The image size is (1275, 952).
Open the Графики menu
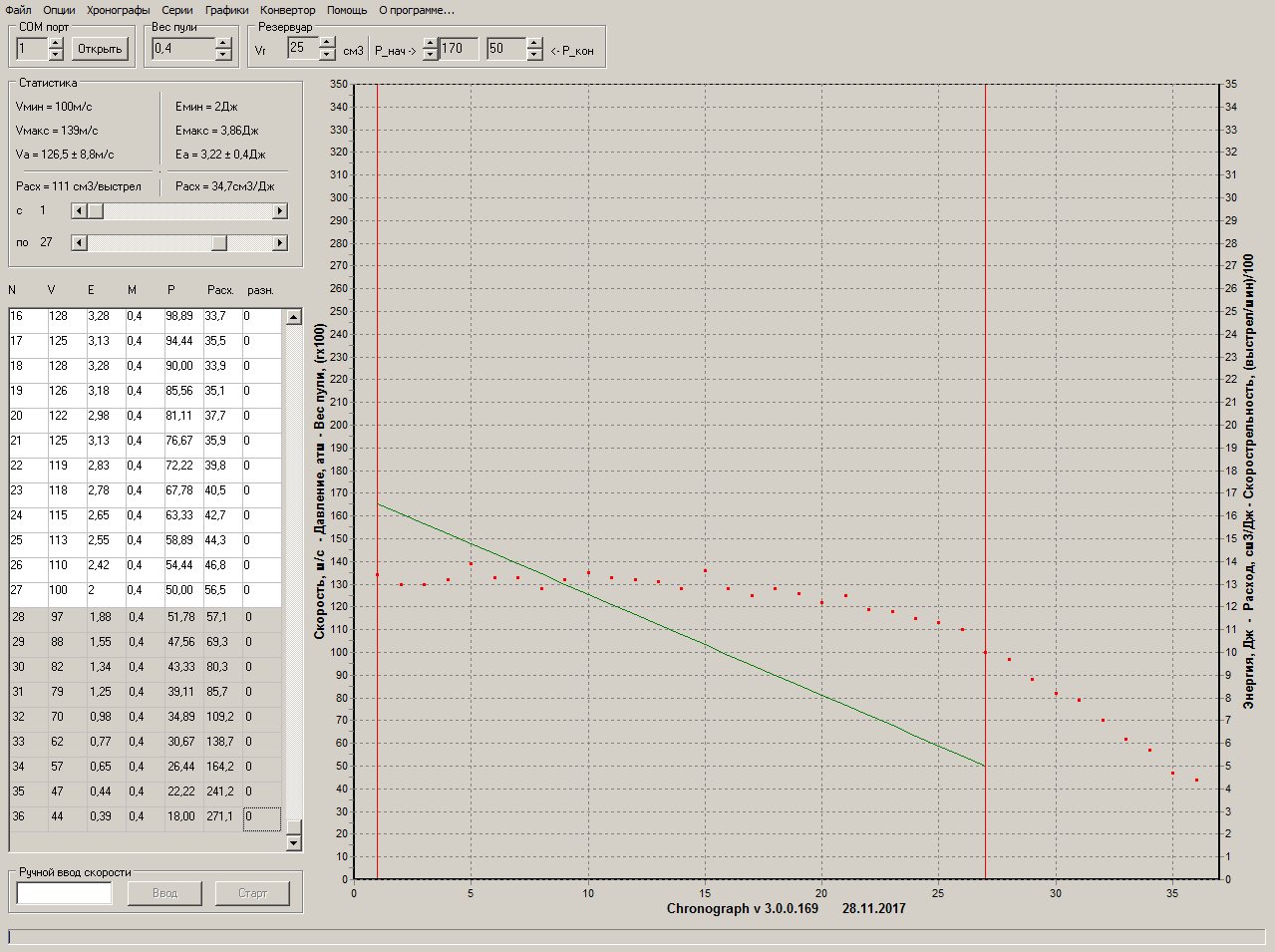(x=227, y=10)
